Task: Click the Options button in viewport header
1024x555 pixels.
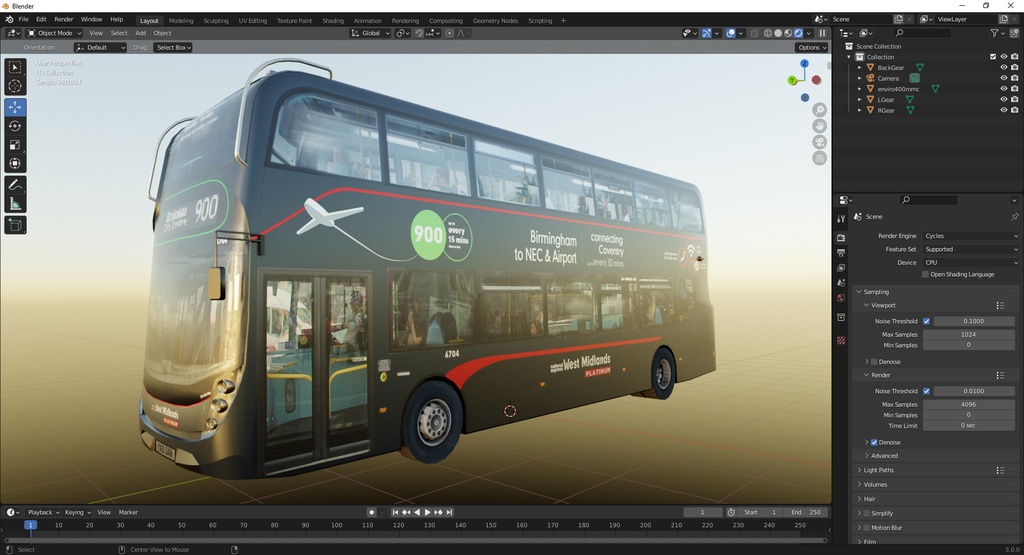Action: pyautogui.click(x=811, y=47)
